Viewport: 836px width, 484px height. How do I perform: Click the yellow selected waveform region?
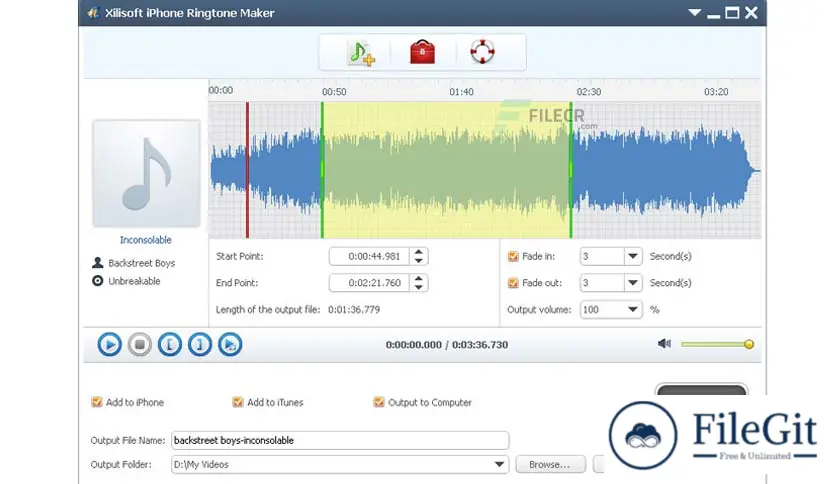[446, 170]
